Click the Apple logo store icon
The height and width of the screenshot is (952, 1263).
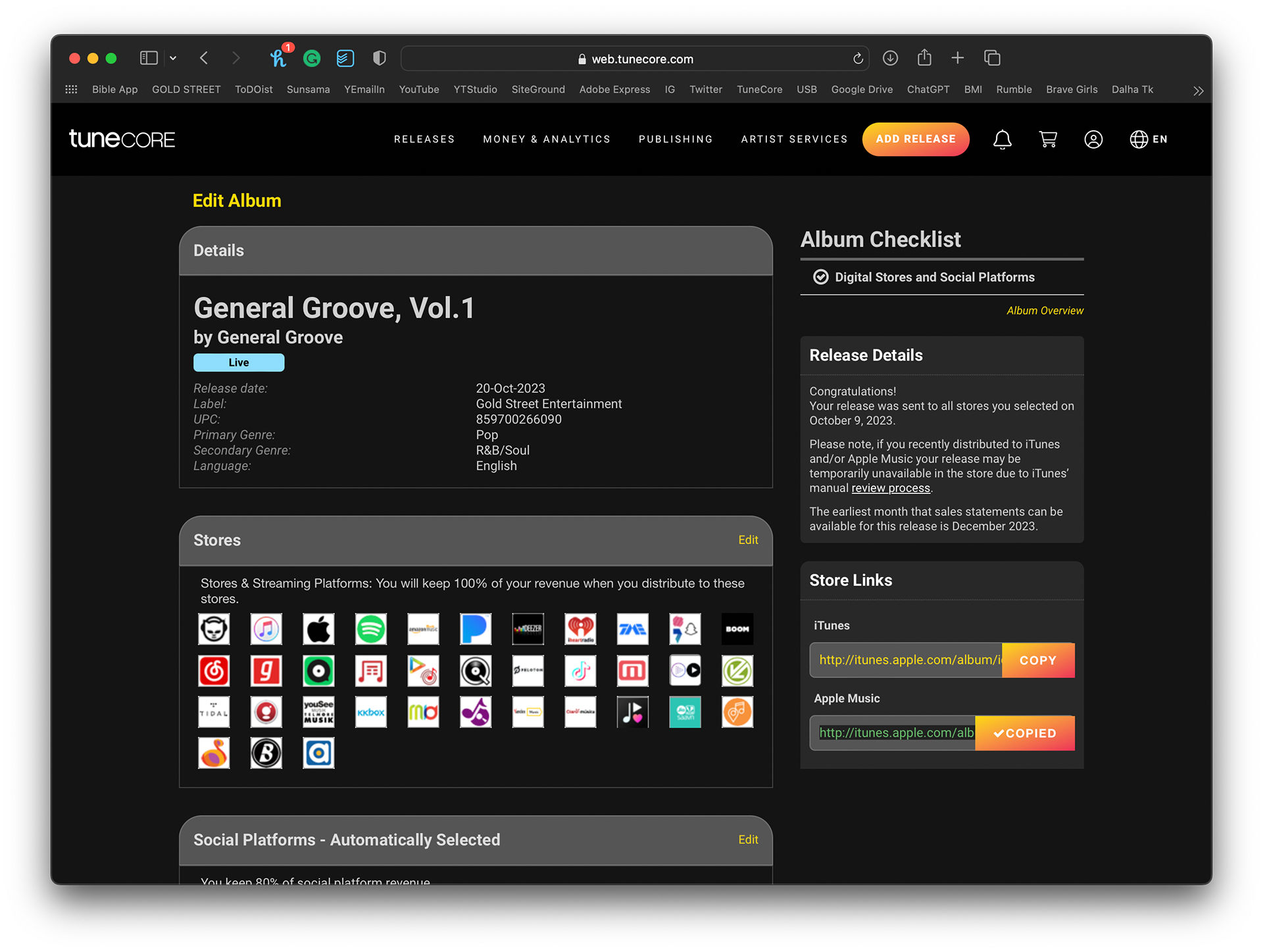[x=318, y=629]
